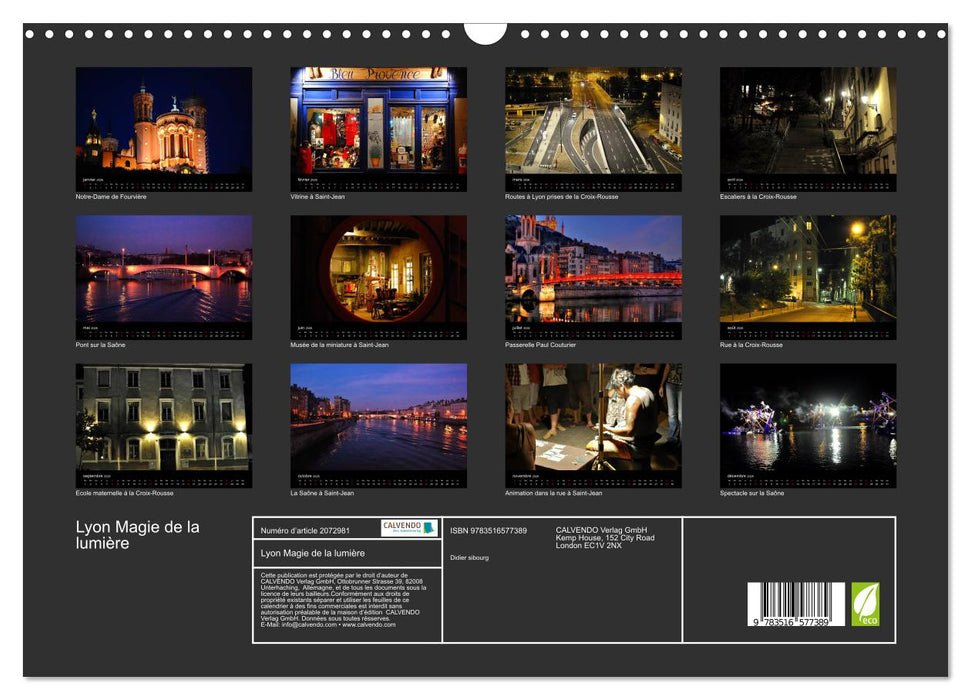Screen dimensions: 971x700
Task: Click the calendar hanging notch at top
Action: tap(485, 34)
